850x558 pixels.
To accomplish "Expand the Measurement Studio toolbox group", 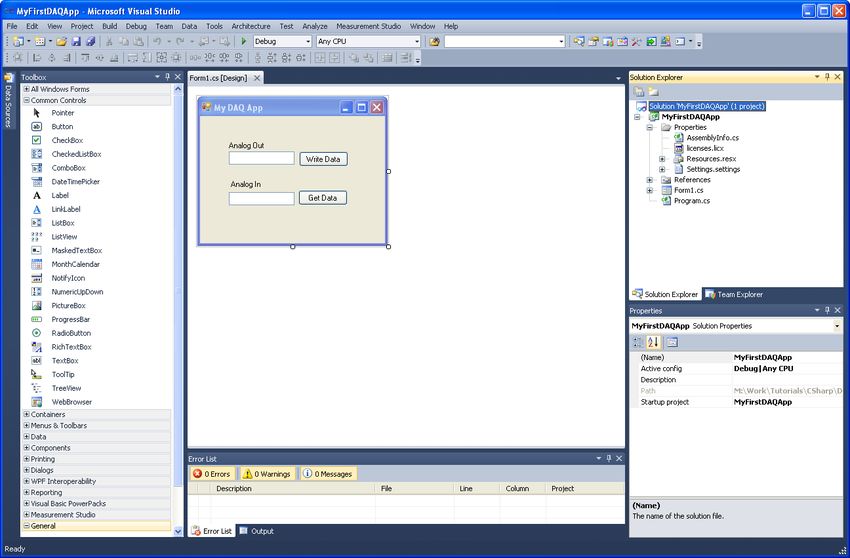I will pos(27,515).
